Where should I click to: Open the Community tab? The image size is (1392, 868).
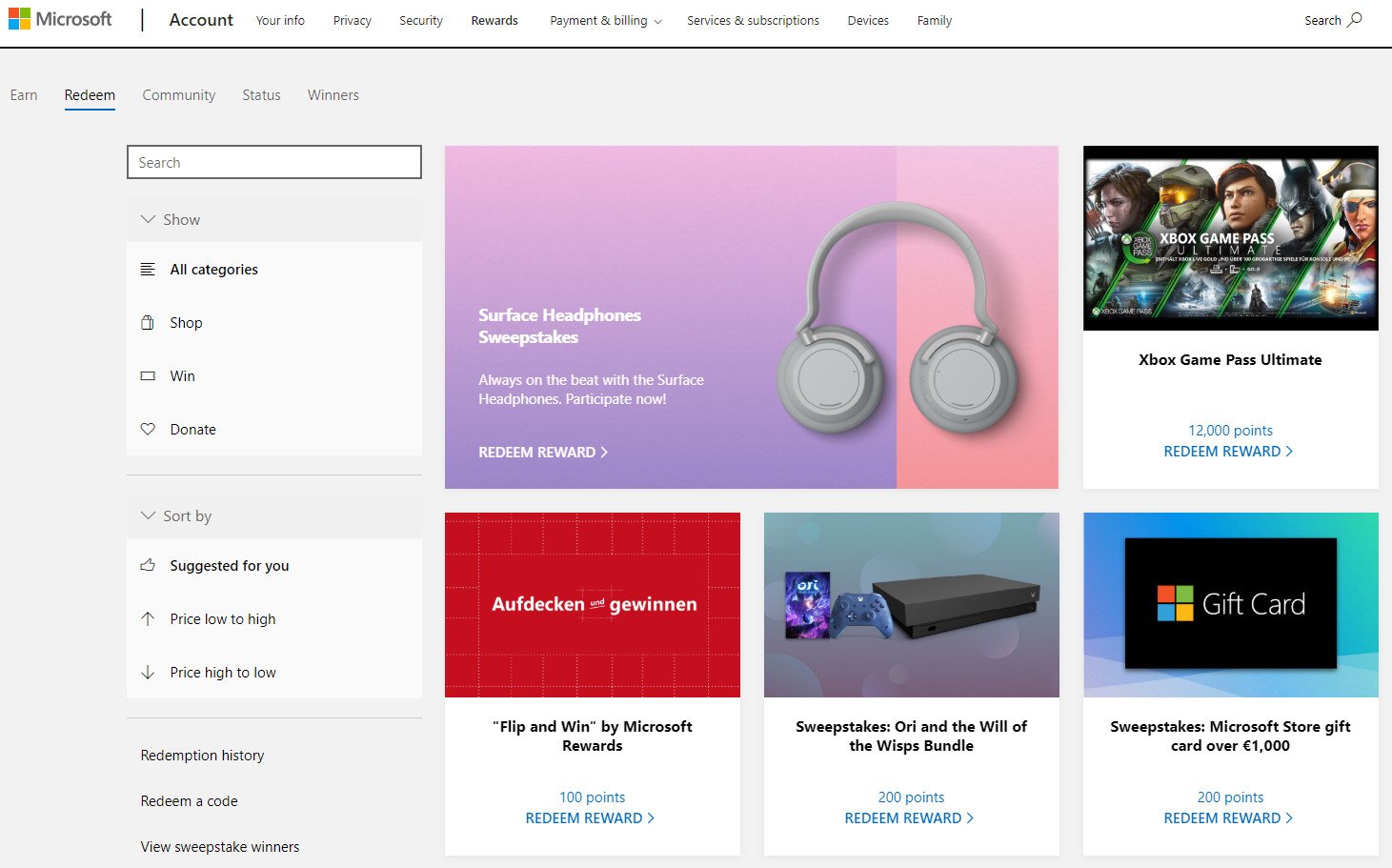point(178,94)
